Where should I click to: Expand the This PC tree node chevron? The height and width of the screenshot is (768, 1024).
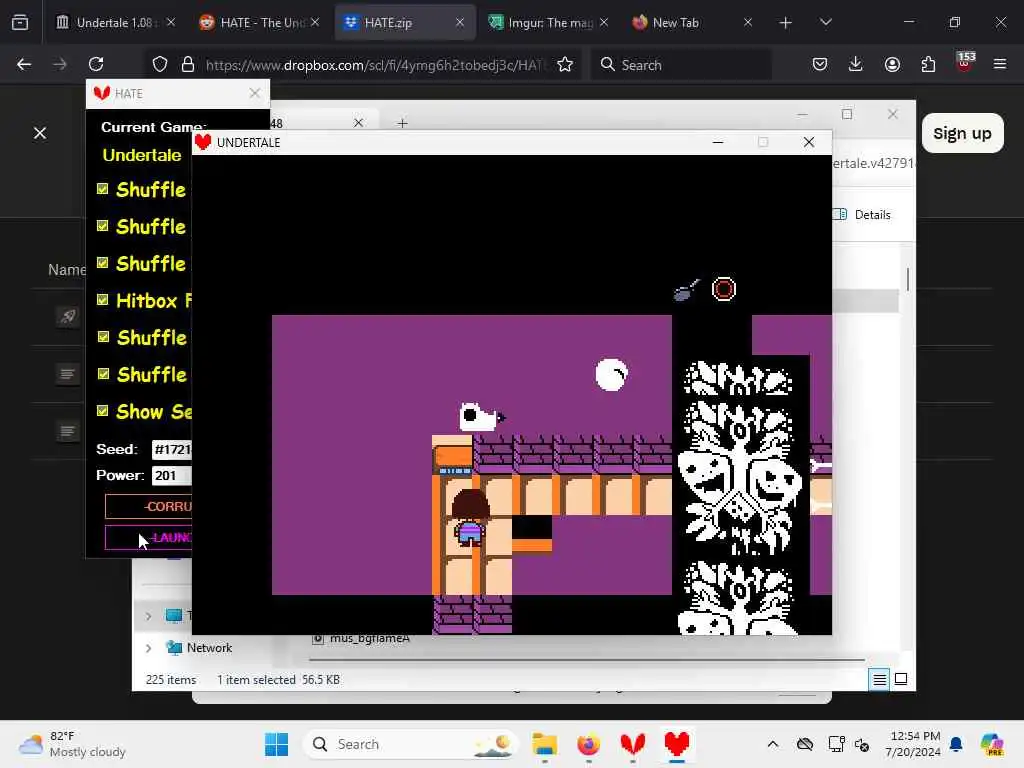pyautogui.click(x=148, y=616)
